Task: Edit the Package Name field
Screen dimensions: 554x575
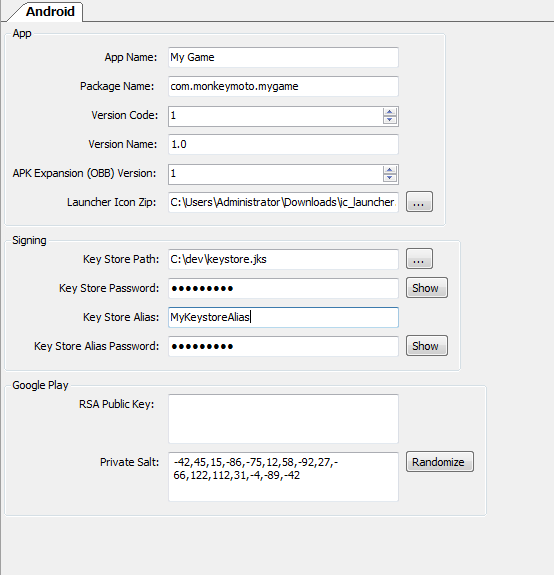Action: tap(283, 86)
